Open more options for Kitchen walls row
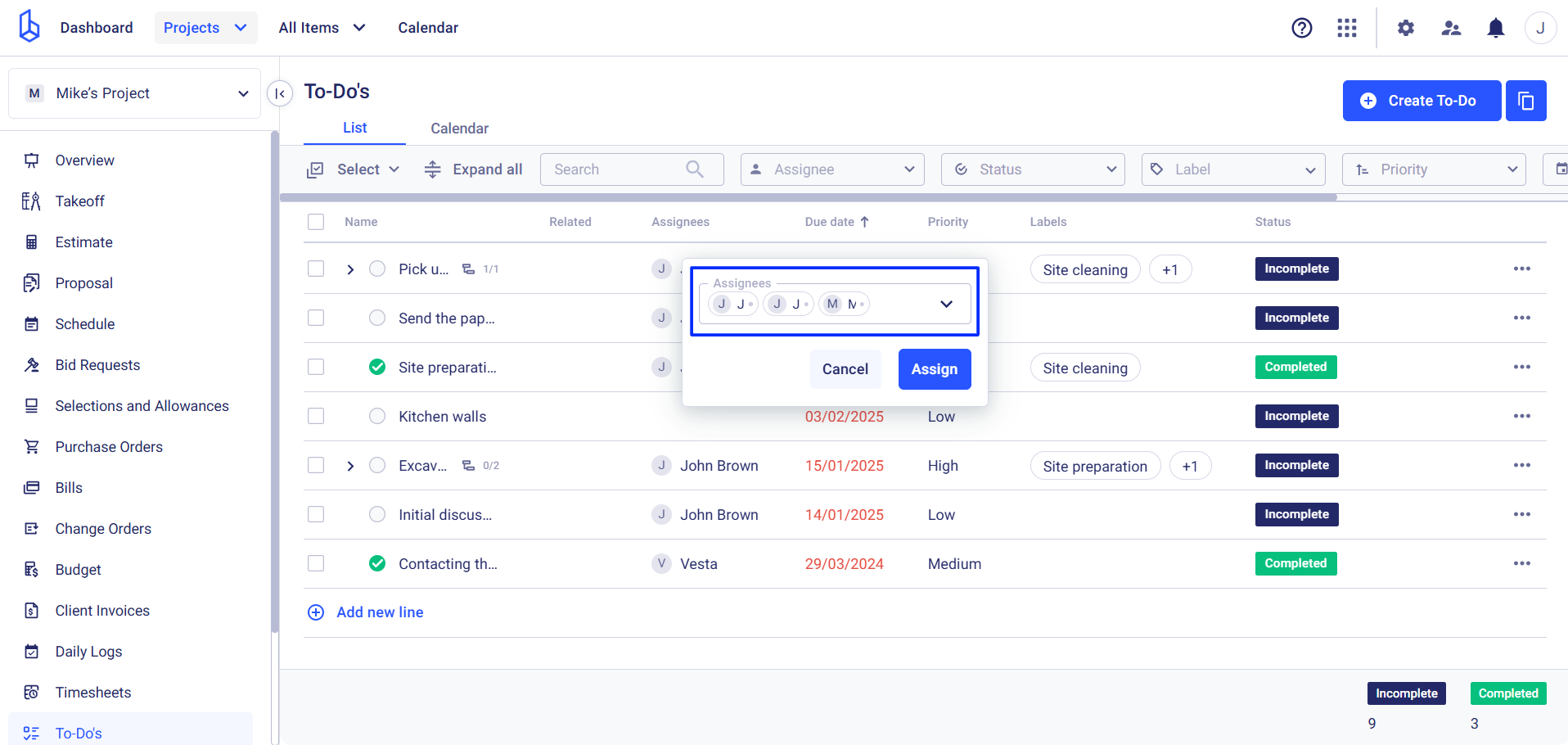This screenshot has width=1568, height=745. [1521, 416]
